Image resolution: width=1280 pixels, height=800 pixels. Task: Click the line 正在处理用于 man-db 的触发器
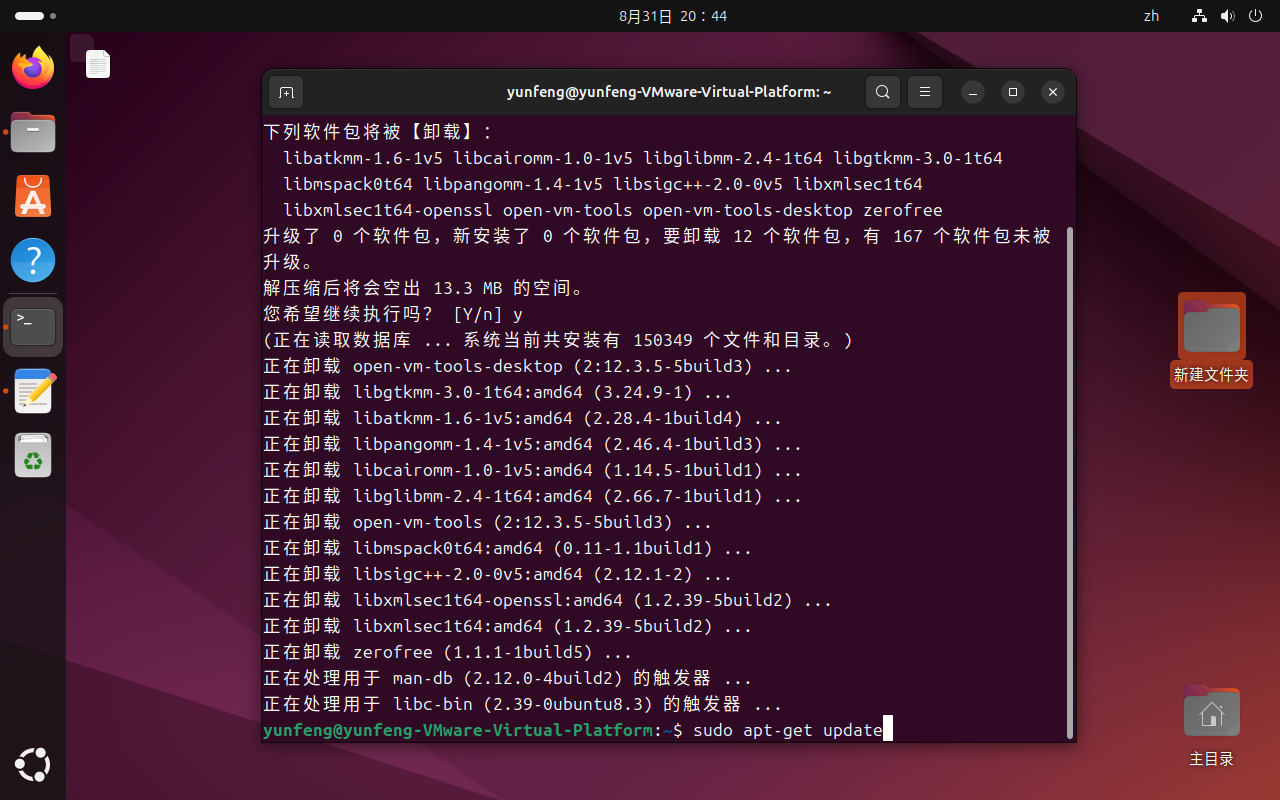[x=507, y=678]
